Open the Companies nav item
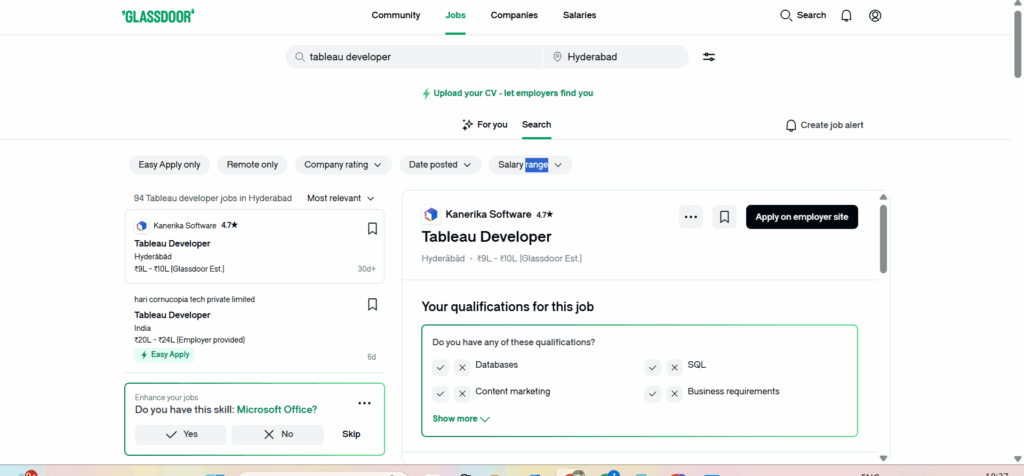Screen dimensions: 1024x476 514,15
